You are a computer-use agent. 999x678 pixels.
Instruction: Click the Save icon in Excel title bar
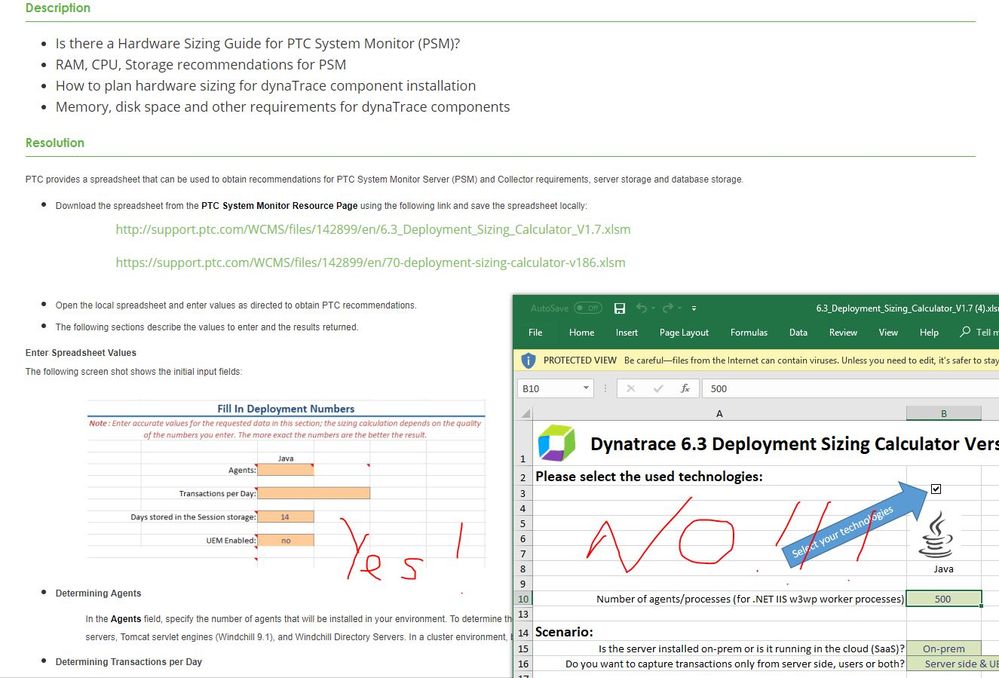(x=619, y=308)
